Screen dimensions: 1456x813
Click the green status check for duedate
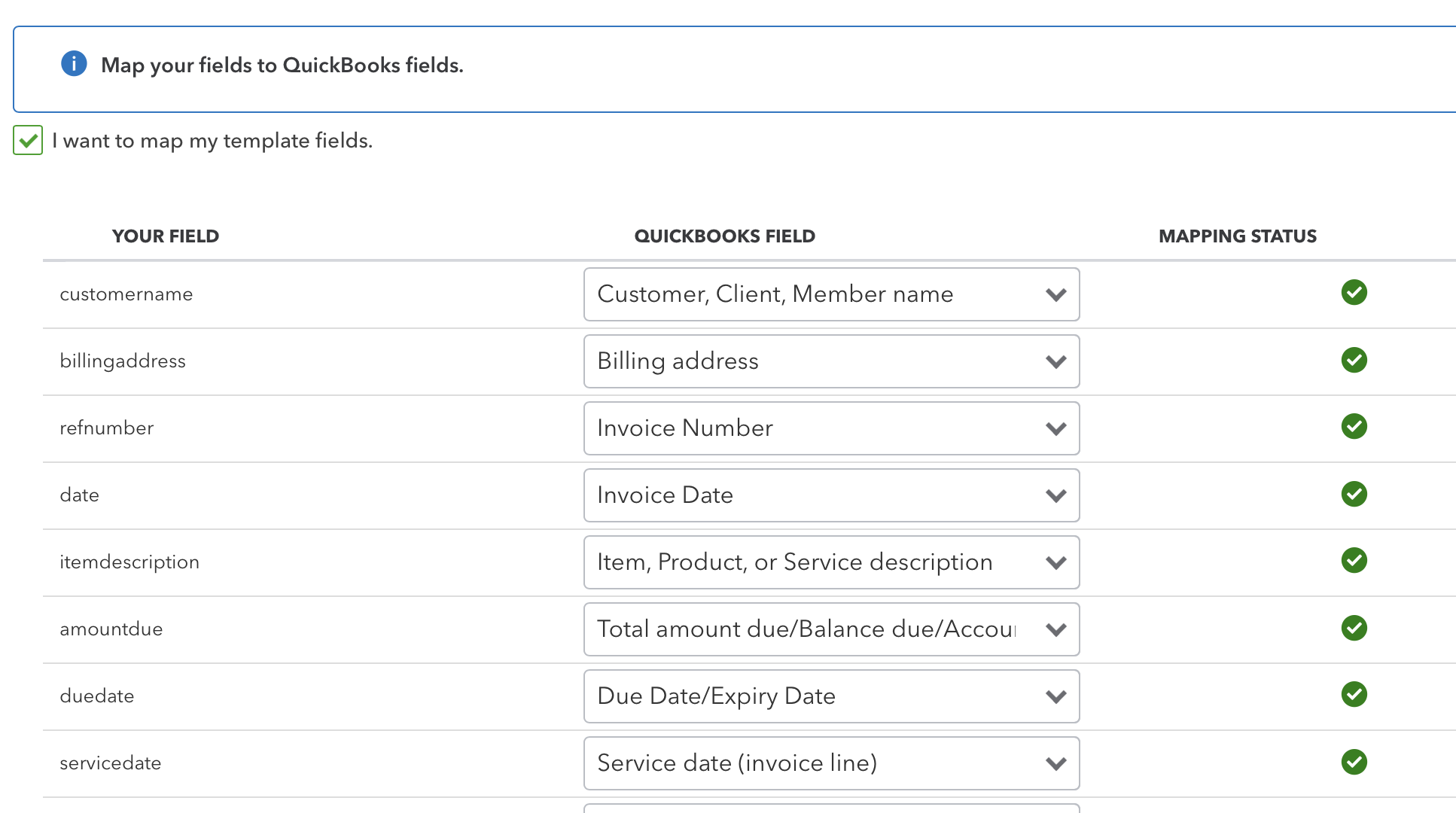click(x=1354, y=695)
